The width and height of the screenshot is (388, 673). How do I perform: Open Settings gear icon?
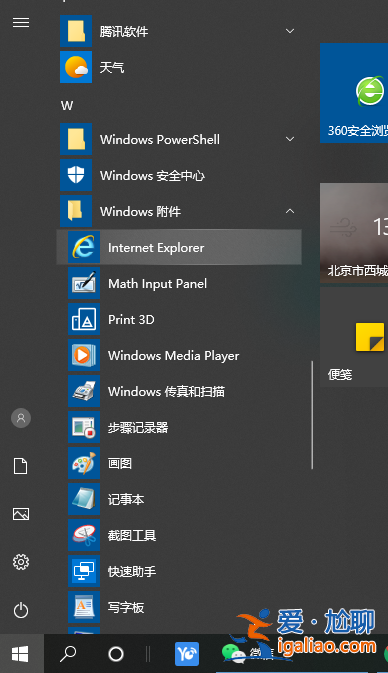[21, 562]
